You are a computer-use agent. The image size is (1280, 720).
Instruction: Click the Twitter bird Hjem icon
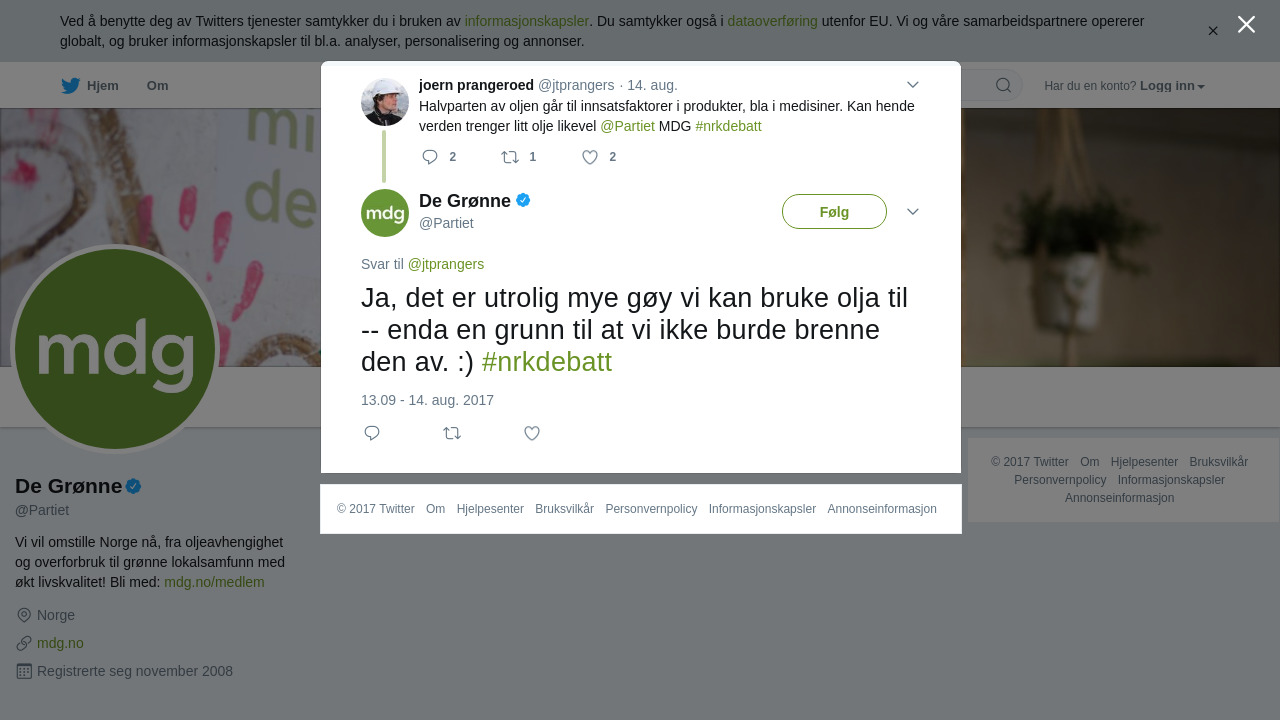click(x=70, y=86)
